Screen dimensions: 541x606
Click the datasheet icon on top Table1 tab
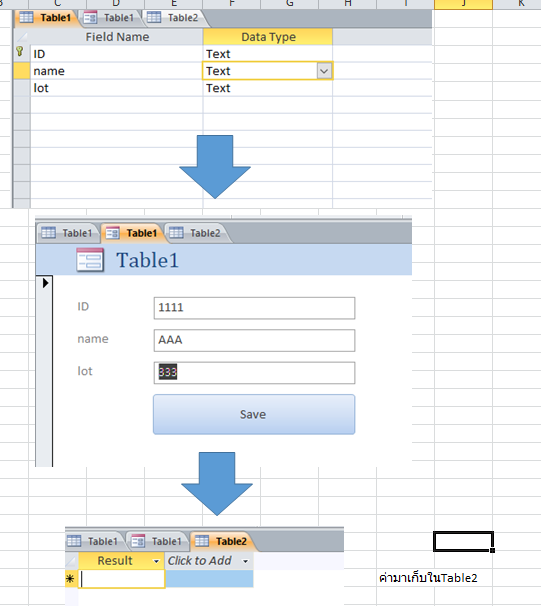tap(26, 18)
